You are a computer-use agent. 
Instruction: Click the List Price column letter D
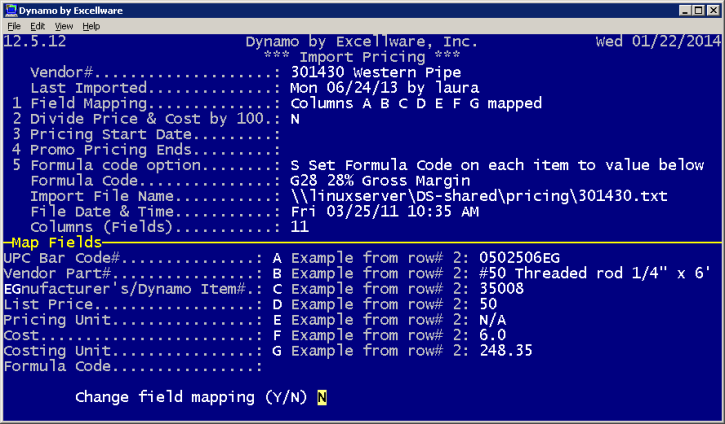(277, 304)
